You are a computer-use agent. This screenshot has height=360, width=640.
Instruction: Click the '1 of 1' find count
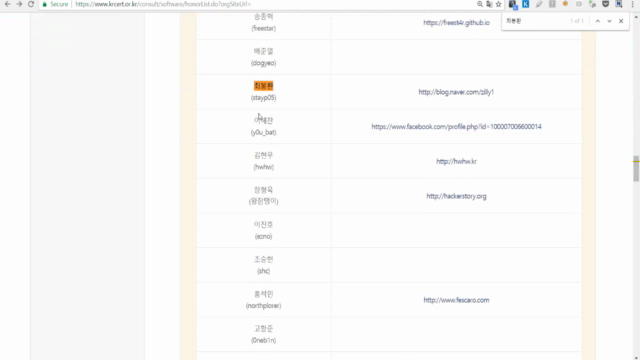[x=577, y=21]
